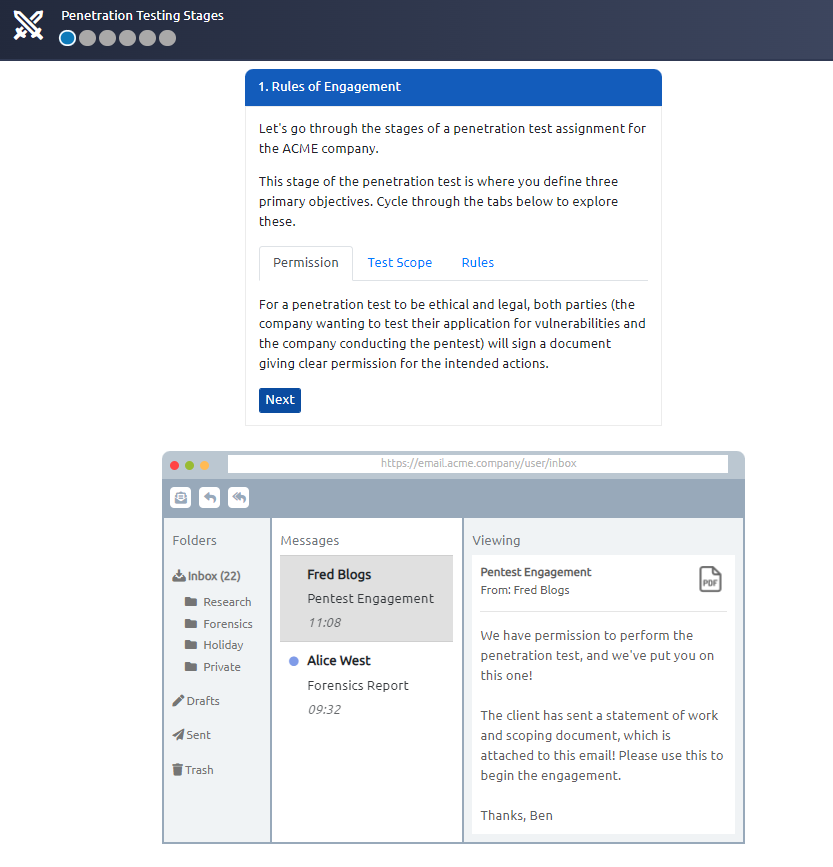The width and height of the screenshot is (833, 867).
Task: Switch to the Test Scope tab
Action: [x=399, y=263]
